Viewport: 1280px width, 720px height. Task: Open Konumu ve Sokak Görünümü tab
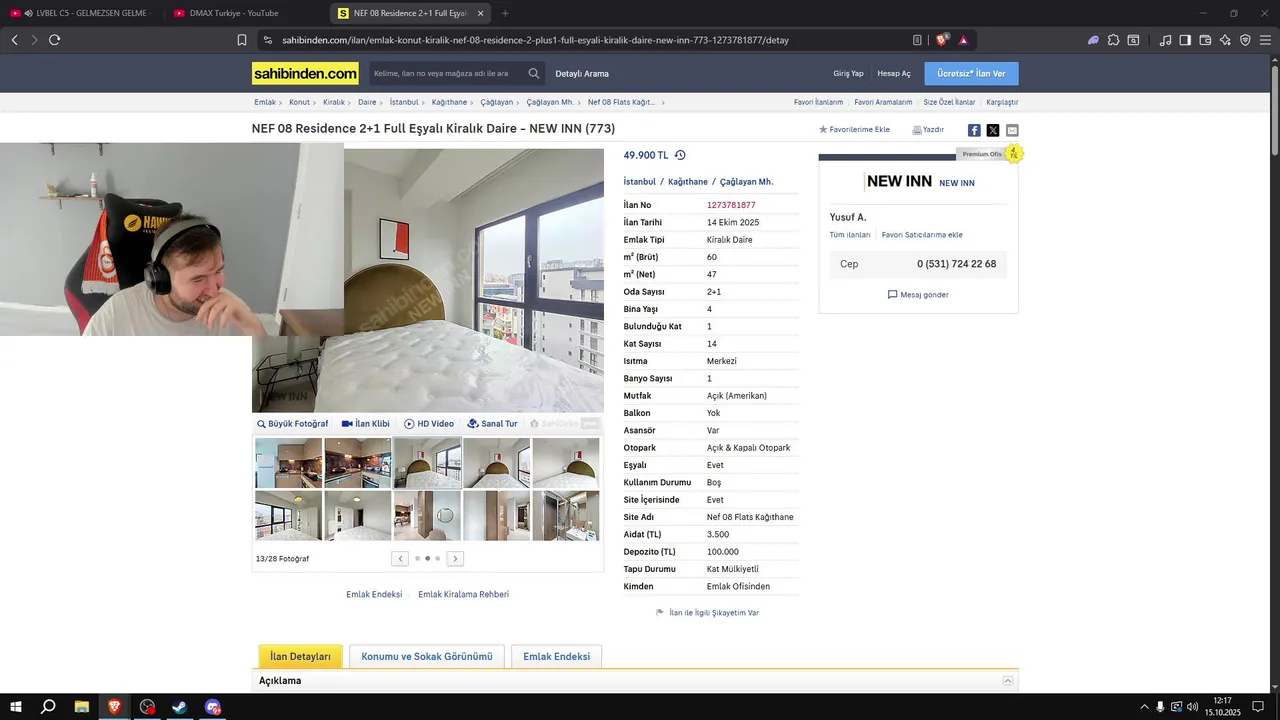tap(427, 657)
